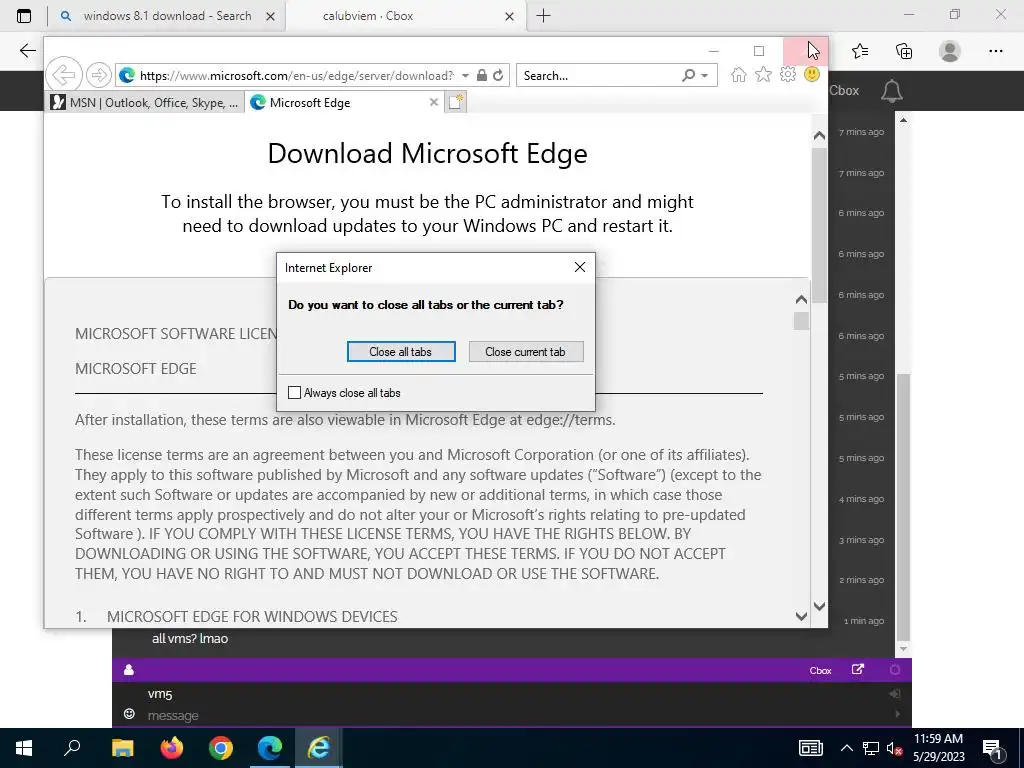The image size is (1024, 768).
Task: Click the Cbox notification bell icon
Action: [891, 91]
